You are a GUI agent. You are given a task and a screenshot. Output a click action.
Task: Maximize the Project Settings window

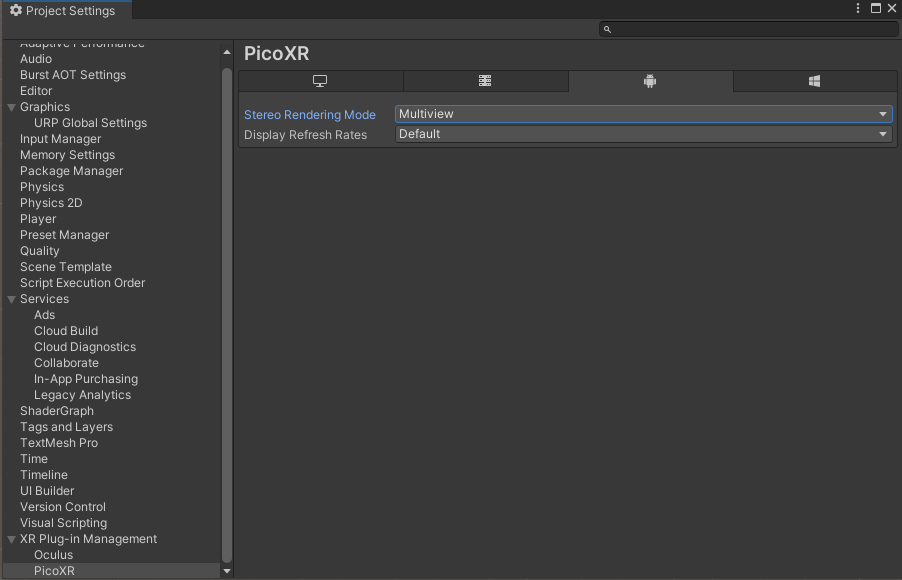[876, 9]
